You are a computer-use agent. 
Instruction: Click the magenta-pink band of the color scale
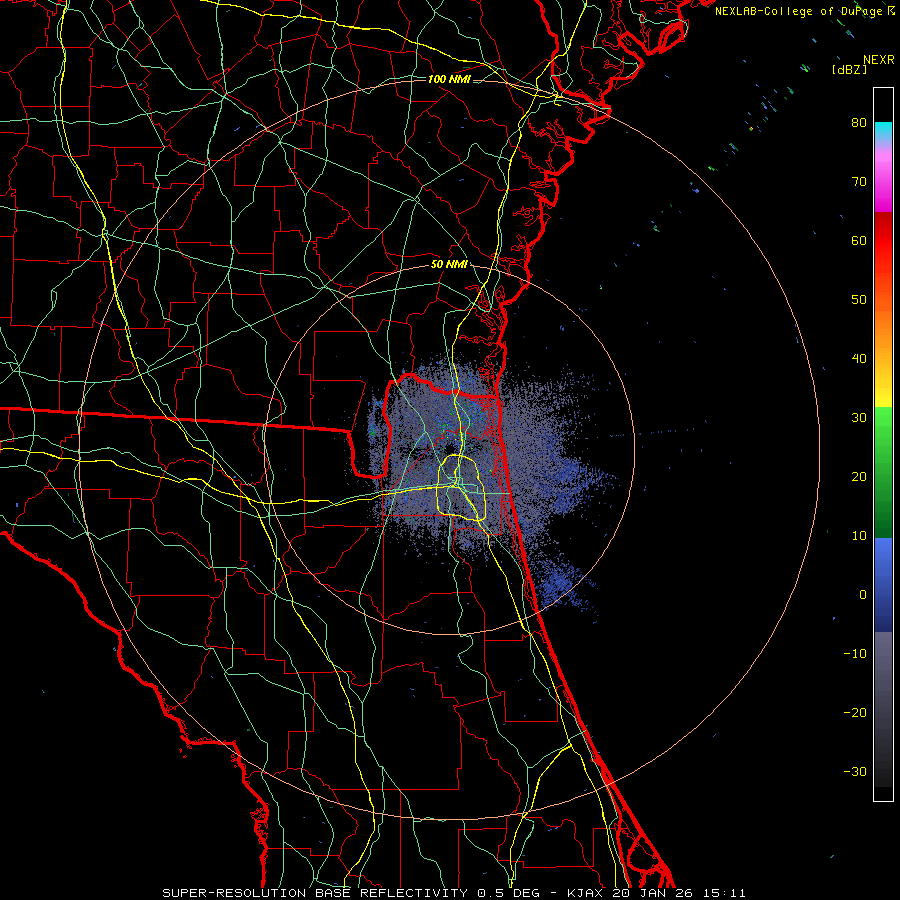(883, 178)
